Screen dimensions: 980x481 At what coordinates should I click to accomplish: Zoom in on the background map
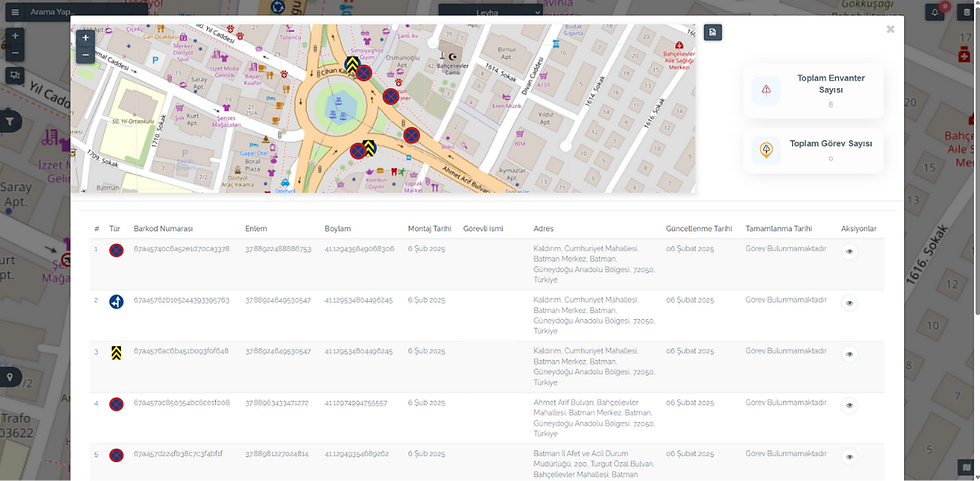[x=14, y=36]
